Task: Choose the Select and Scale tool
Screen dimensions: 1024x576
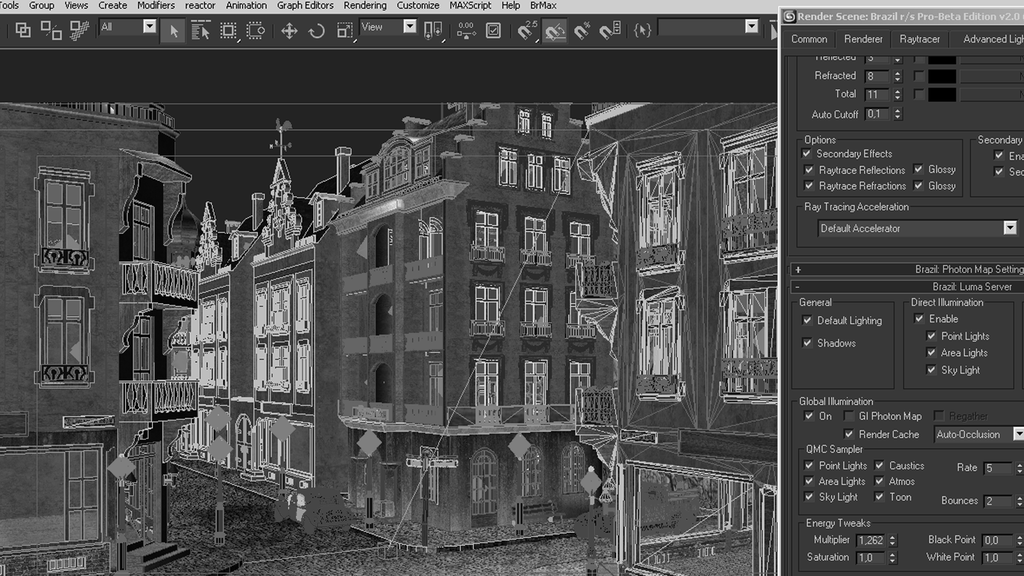Action: point(344,31)
